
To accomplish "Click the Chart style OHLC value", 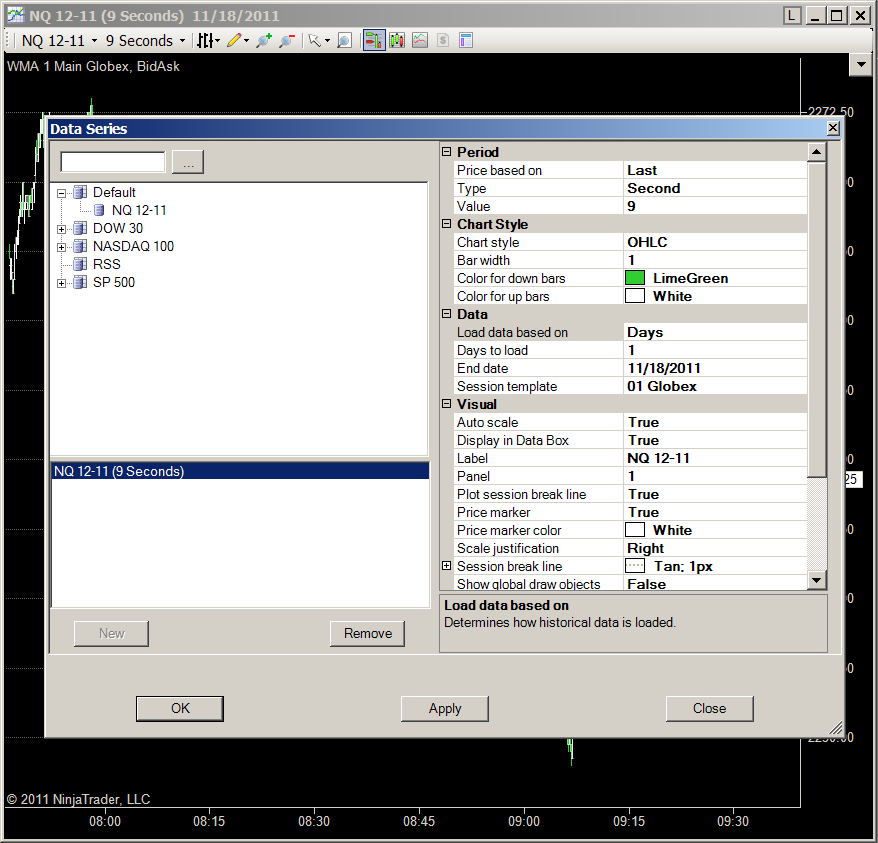I will 715,242.
